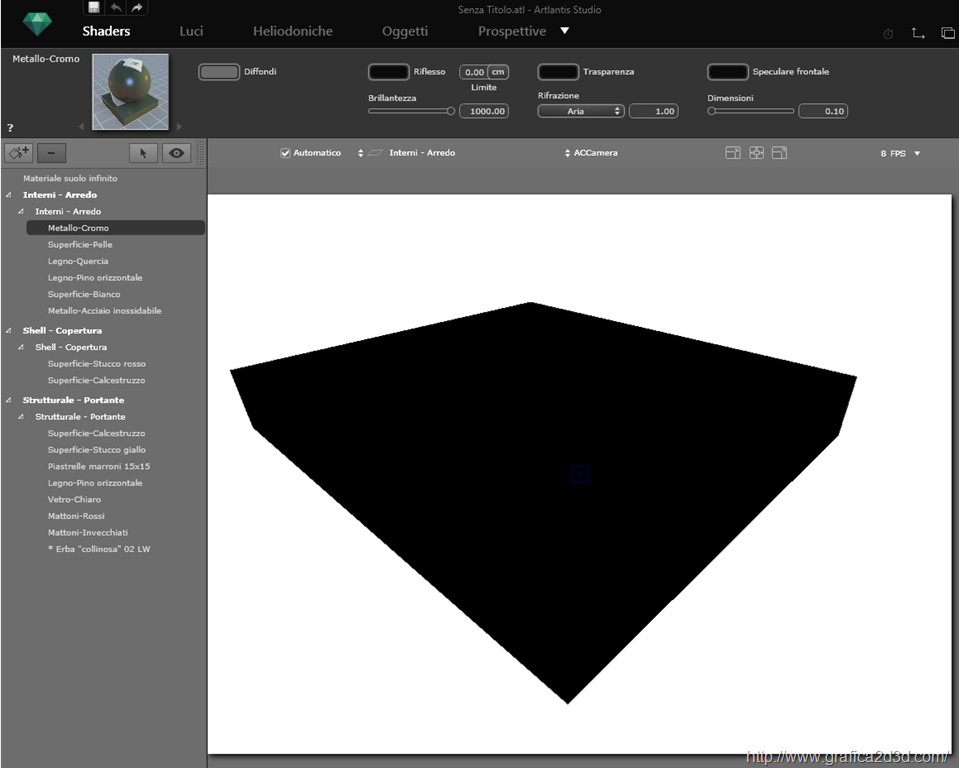Click the Diffondi color swatch
The width and height of the screenshot is (959, 768).
point(219,72)
